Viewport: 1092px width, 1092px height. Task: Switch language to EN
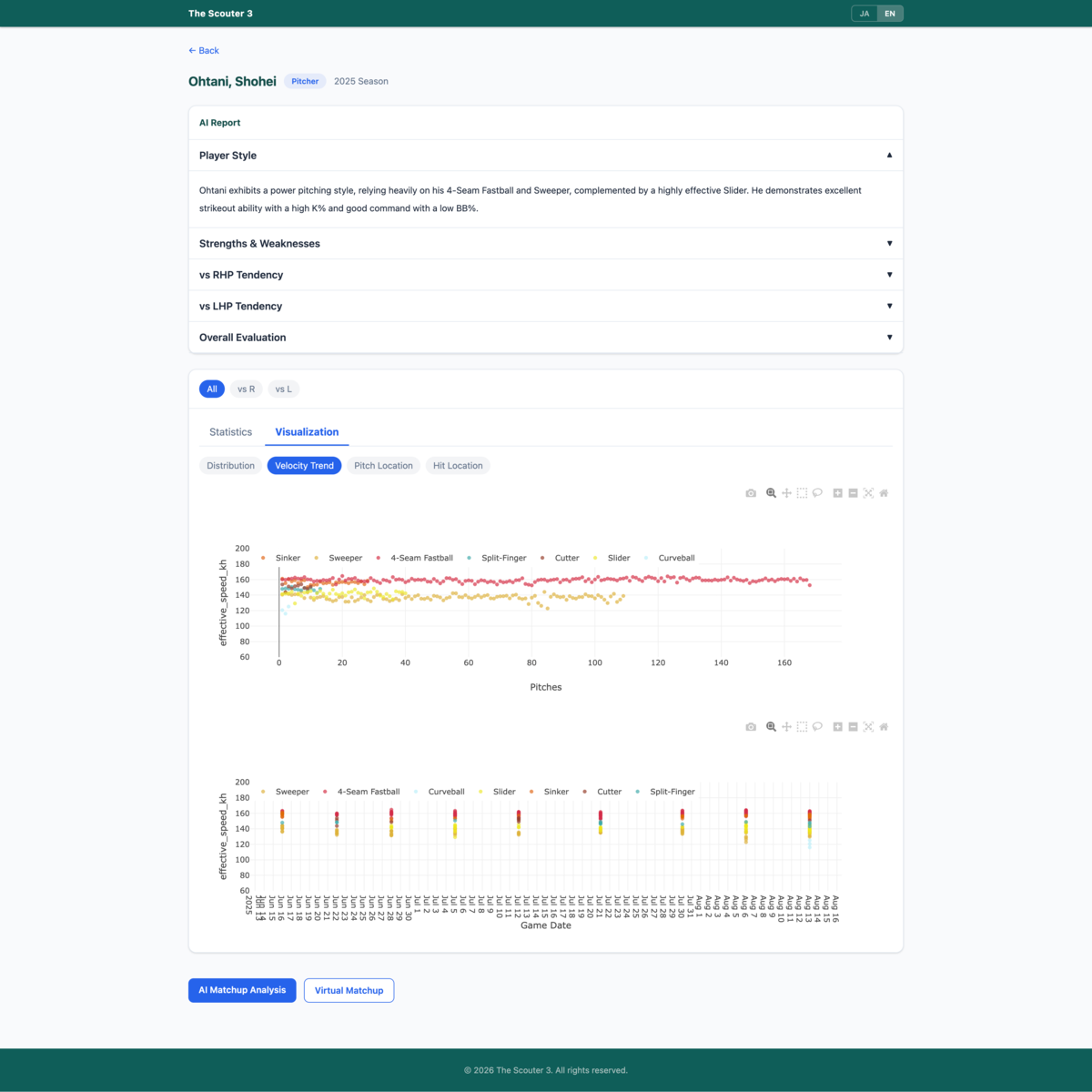[890, 14]
